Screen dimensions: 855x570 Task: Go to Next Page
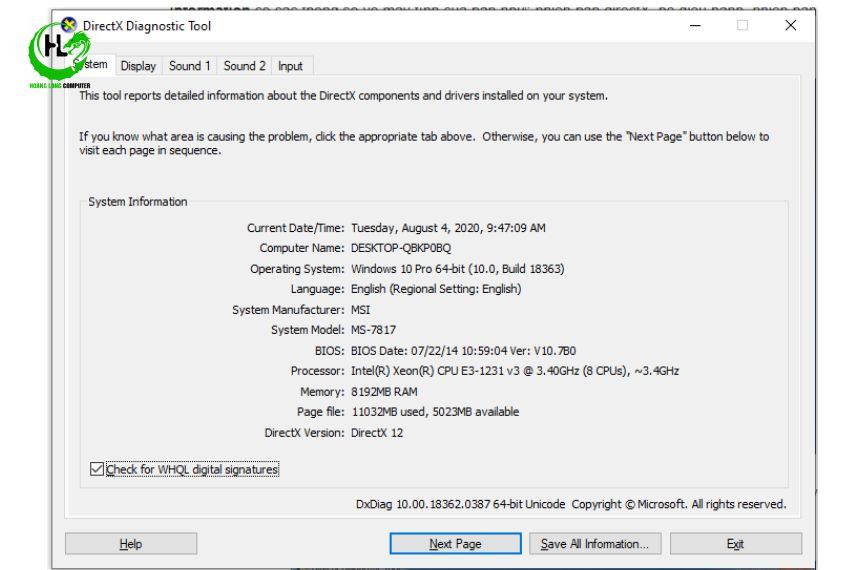tap(455, 544)
